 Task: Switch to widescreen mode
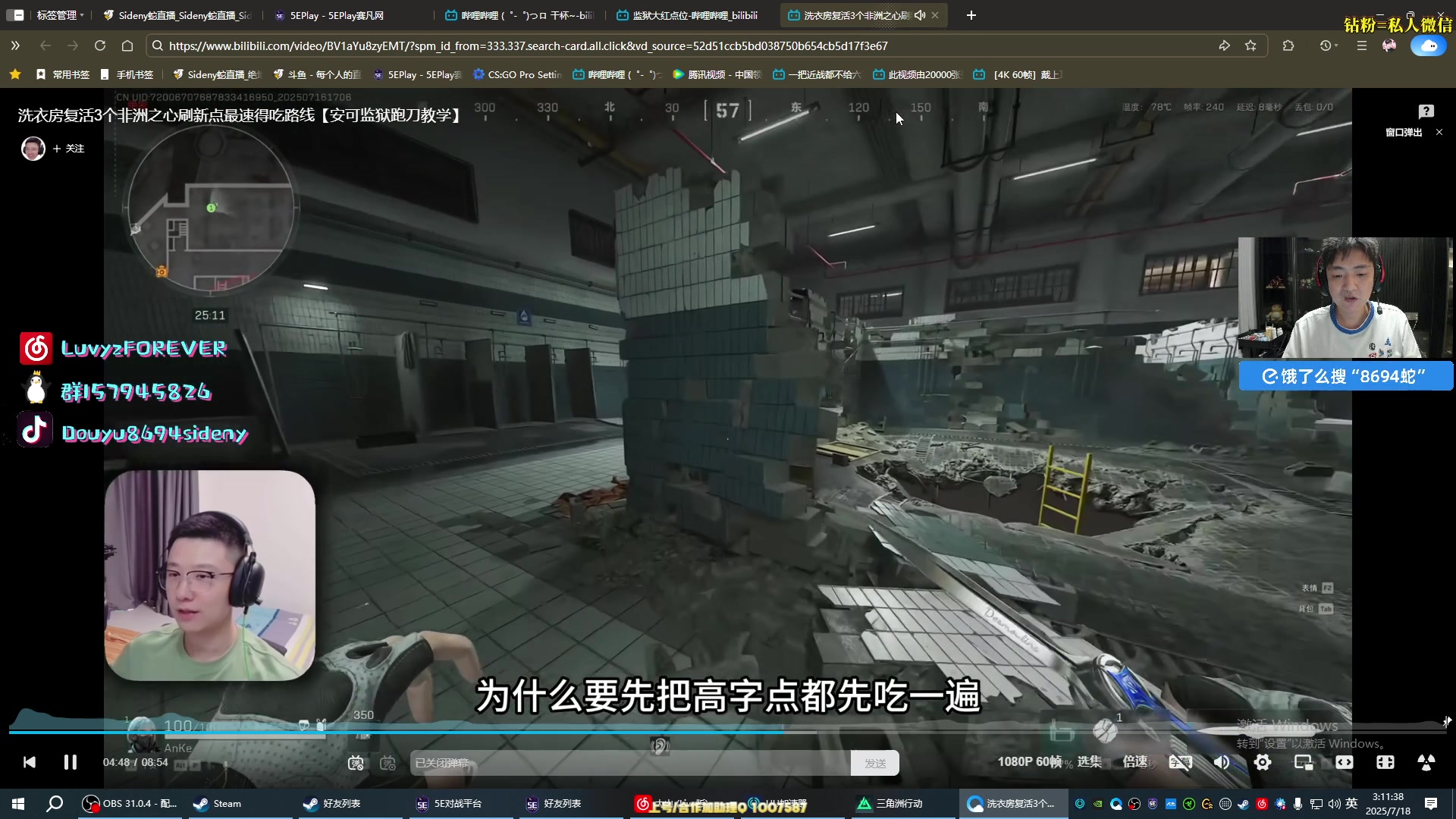click(x=1345, y=762)
